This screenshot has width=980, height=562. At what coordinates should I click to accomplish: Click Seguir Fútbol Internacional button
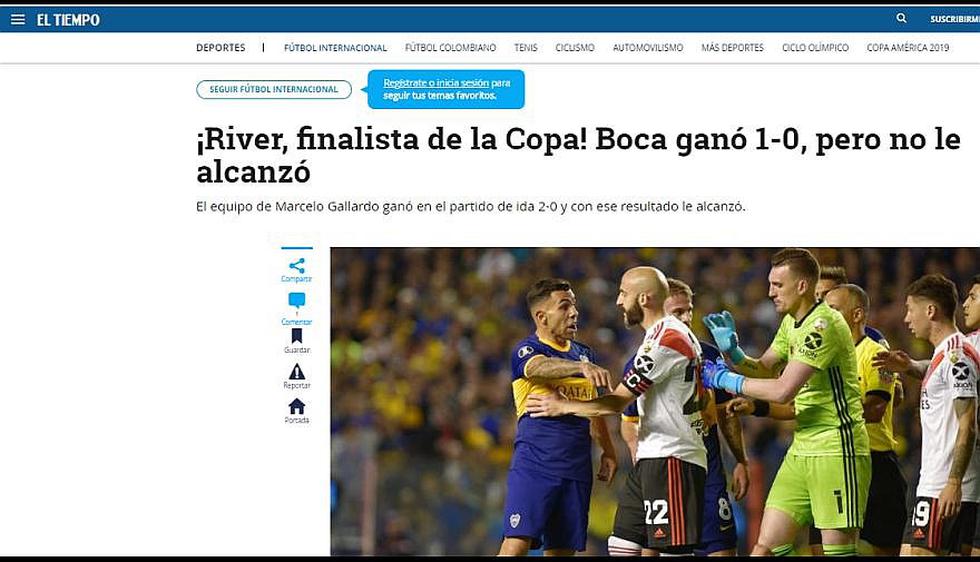pyautogui.click(x=274, y=89)
